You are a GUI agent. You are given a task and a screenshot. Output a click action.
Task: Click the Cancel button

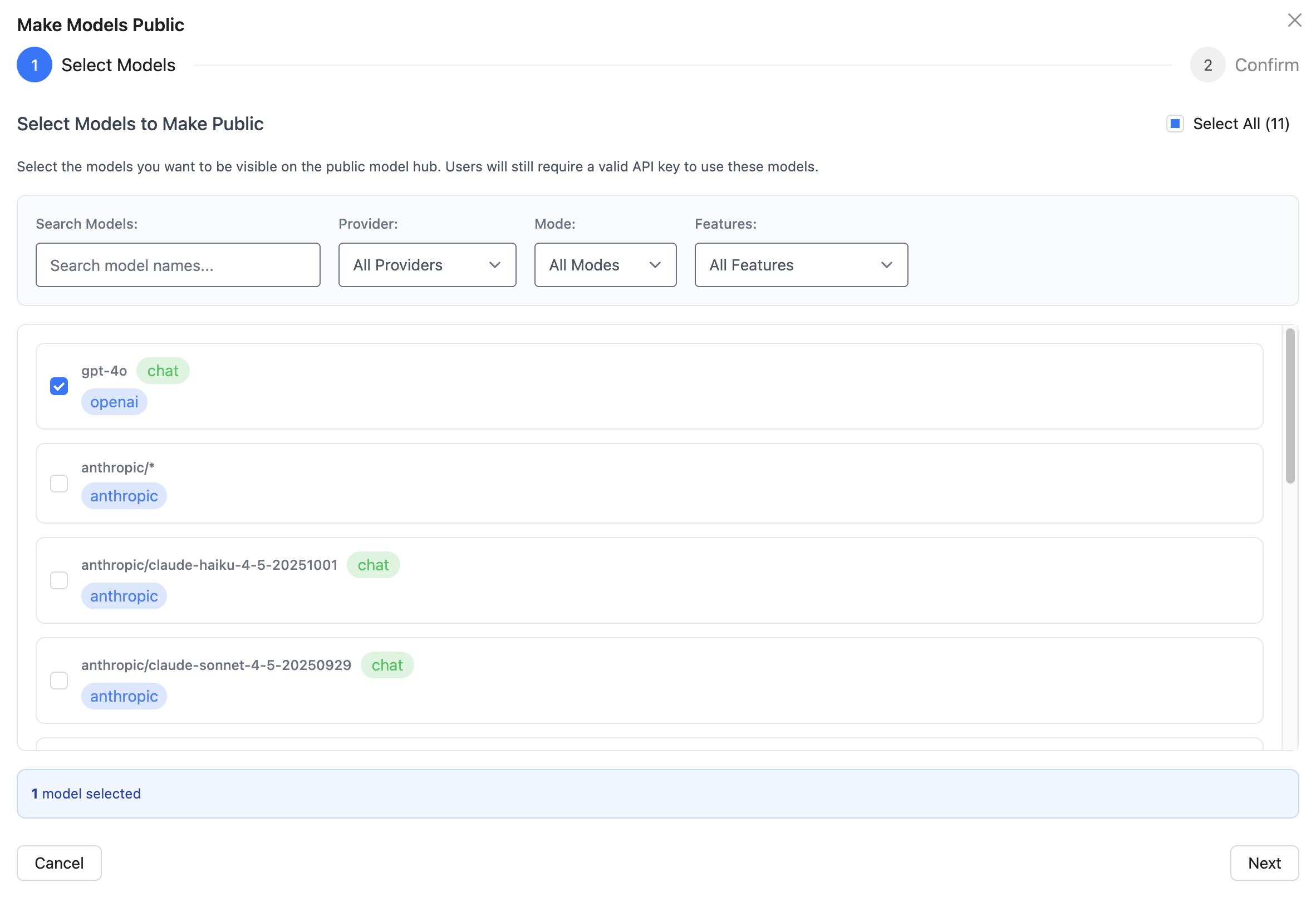59,862
